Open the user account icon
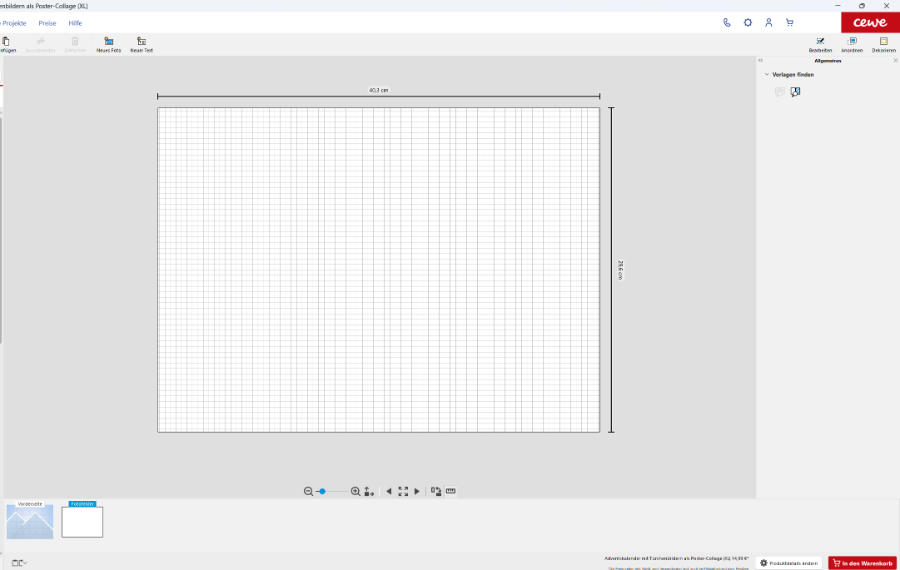 point(769,23)
